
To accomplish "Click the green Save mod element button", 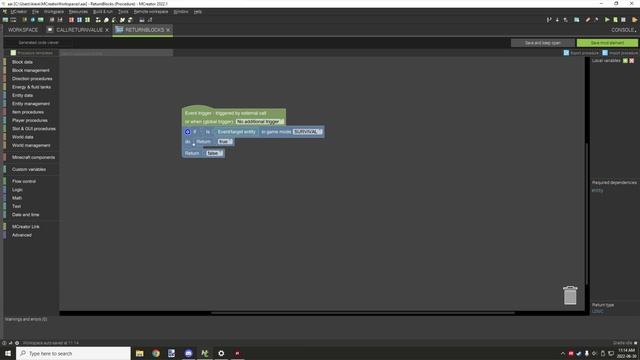I will [x=607, y=43].
